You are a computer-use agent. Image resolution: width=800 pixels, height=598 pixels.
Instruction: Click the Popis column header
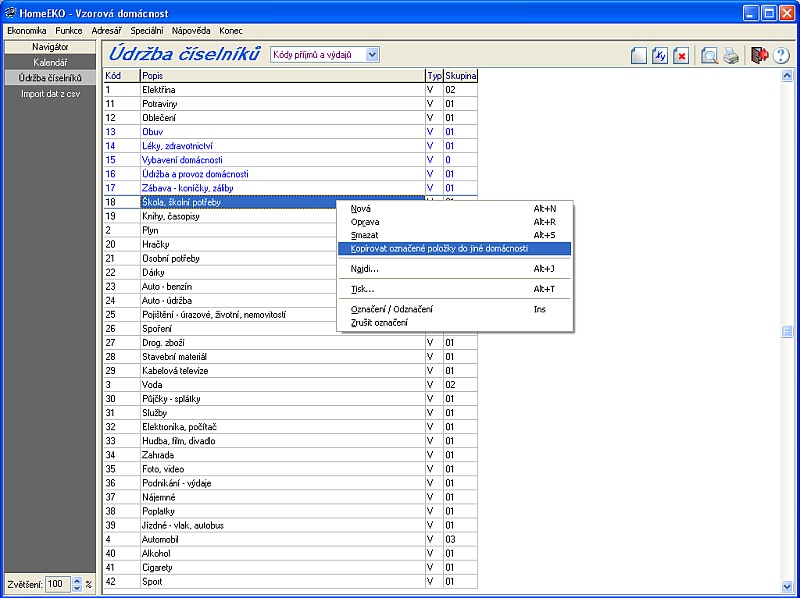click(282, 75)
